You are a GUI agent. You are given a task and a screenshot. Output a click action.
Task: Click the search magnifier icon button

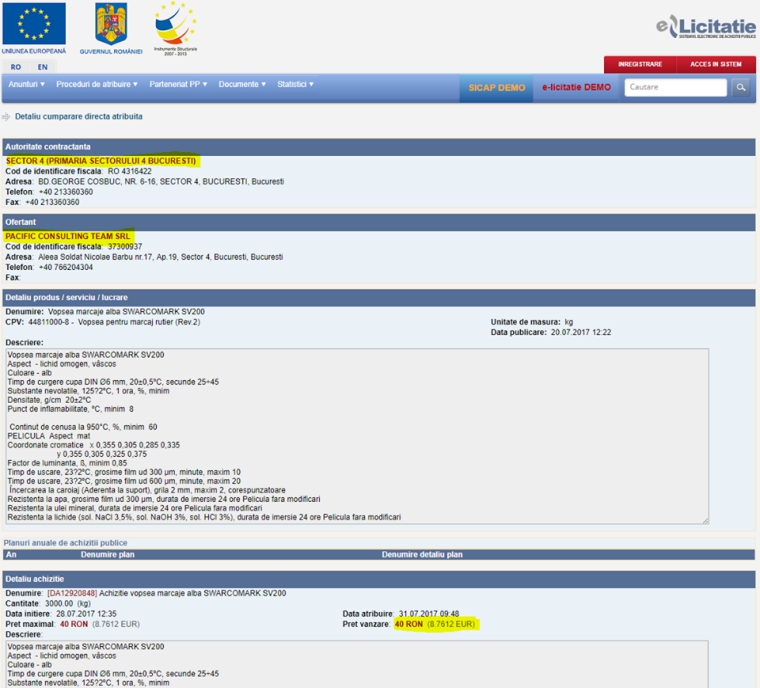(x=741, y=87)
